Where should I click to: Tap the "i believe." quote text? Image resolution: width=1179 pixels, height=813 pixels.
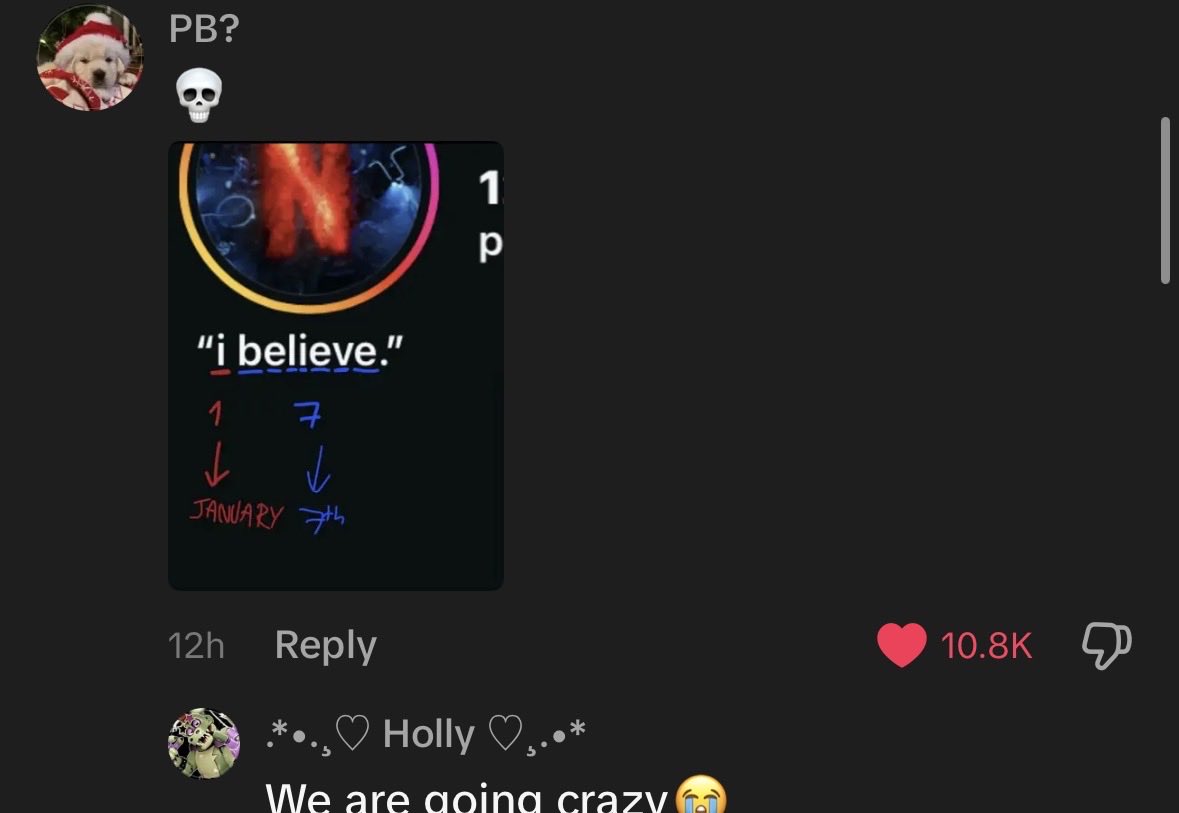[300, 351]
